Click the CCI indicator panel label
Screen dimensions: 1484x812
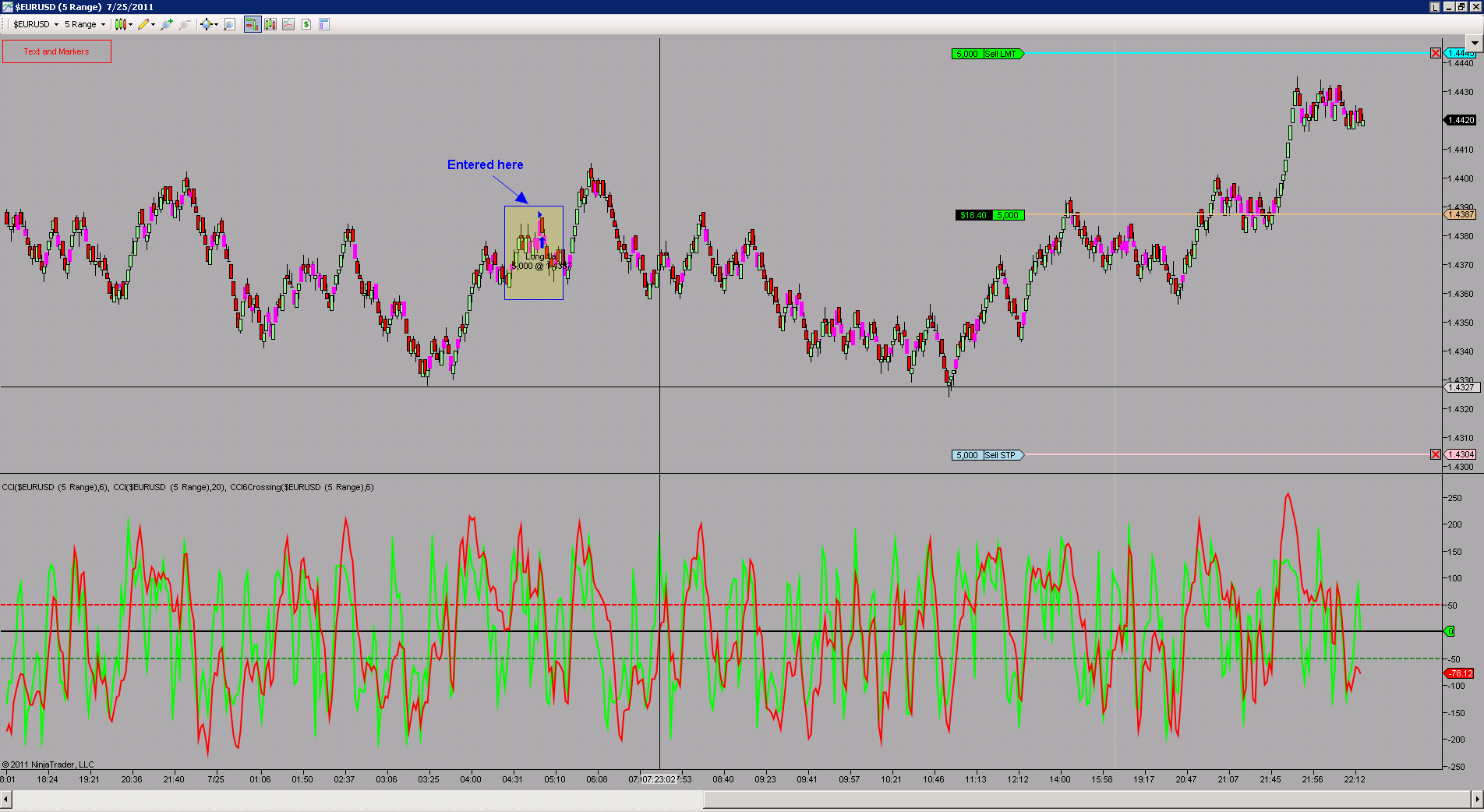point(188,487)
